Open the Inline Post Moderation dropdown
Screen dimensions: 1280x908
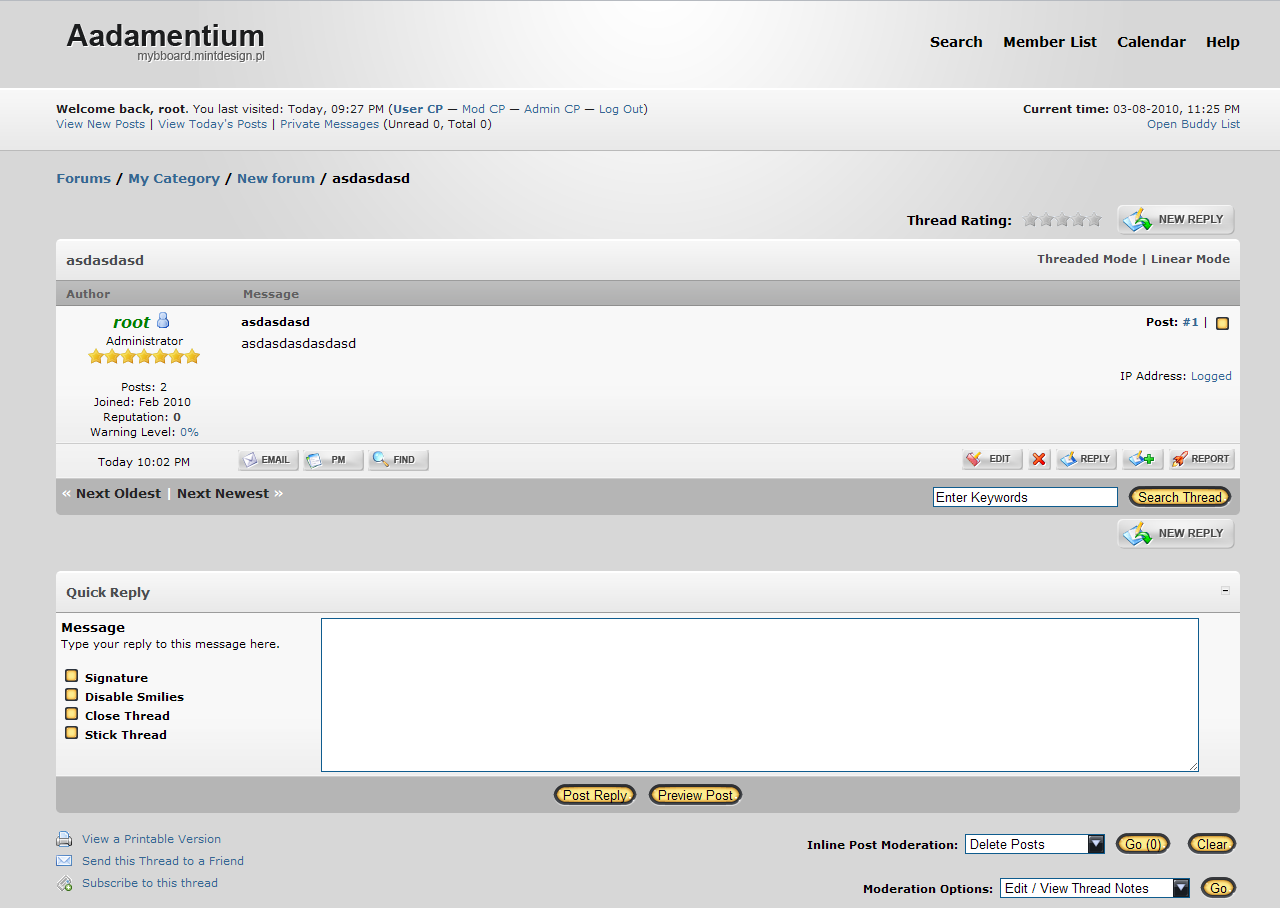[x=1035, y=844]
